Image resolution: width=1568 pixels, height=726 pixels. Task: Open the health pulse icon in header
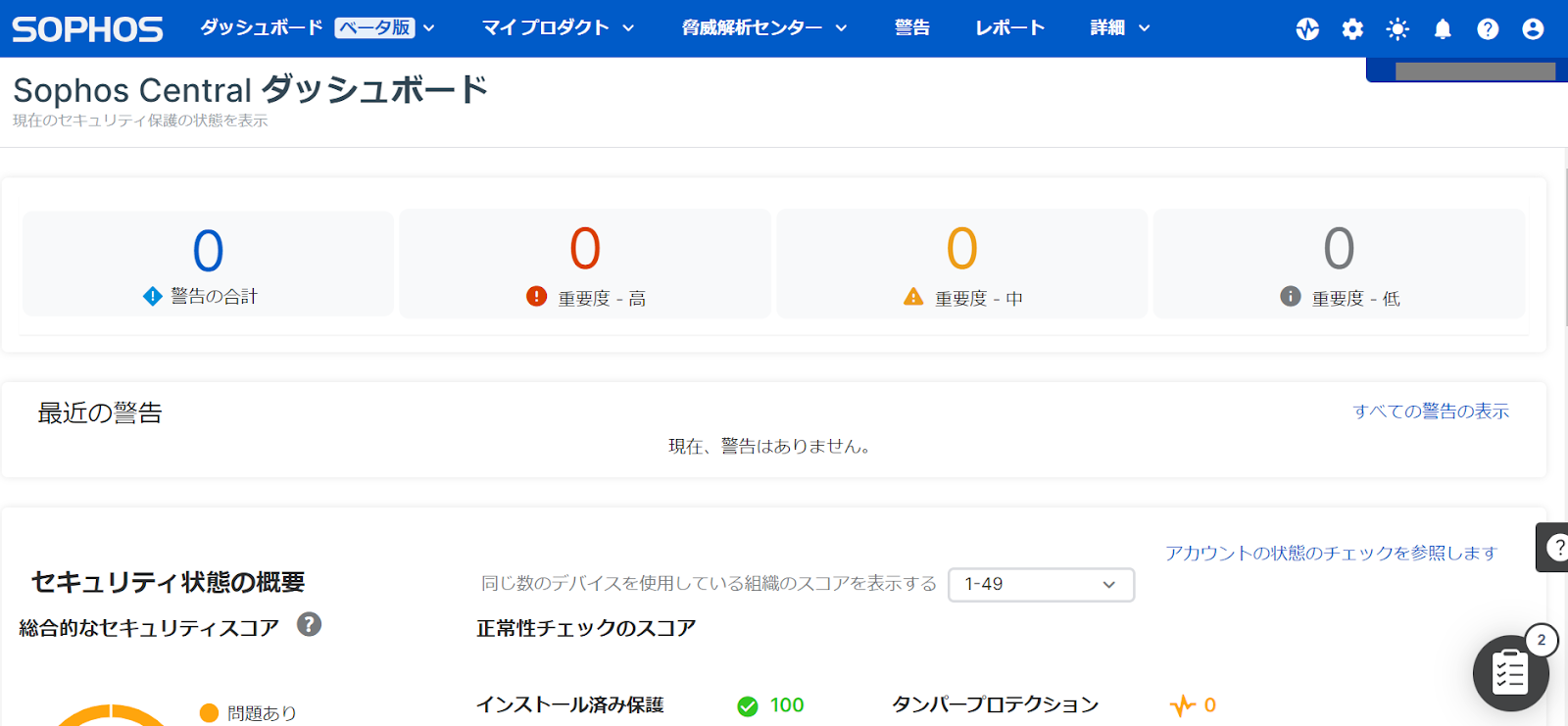(1307, 29)
